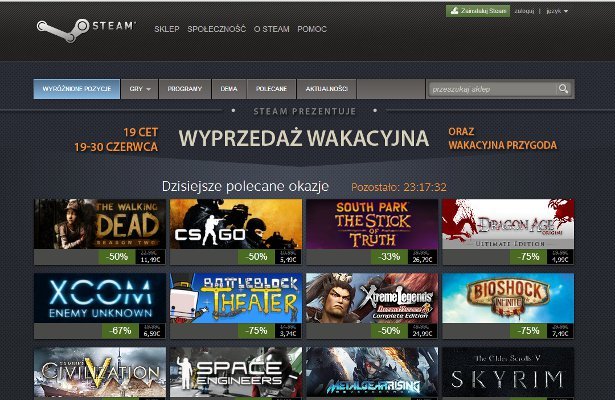Click the Steam logo

pos(89,27)
